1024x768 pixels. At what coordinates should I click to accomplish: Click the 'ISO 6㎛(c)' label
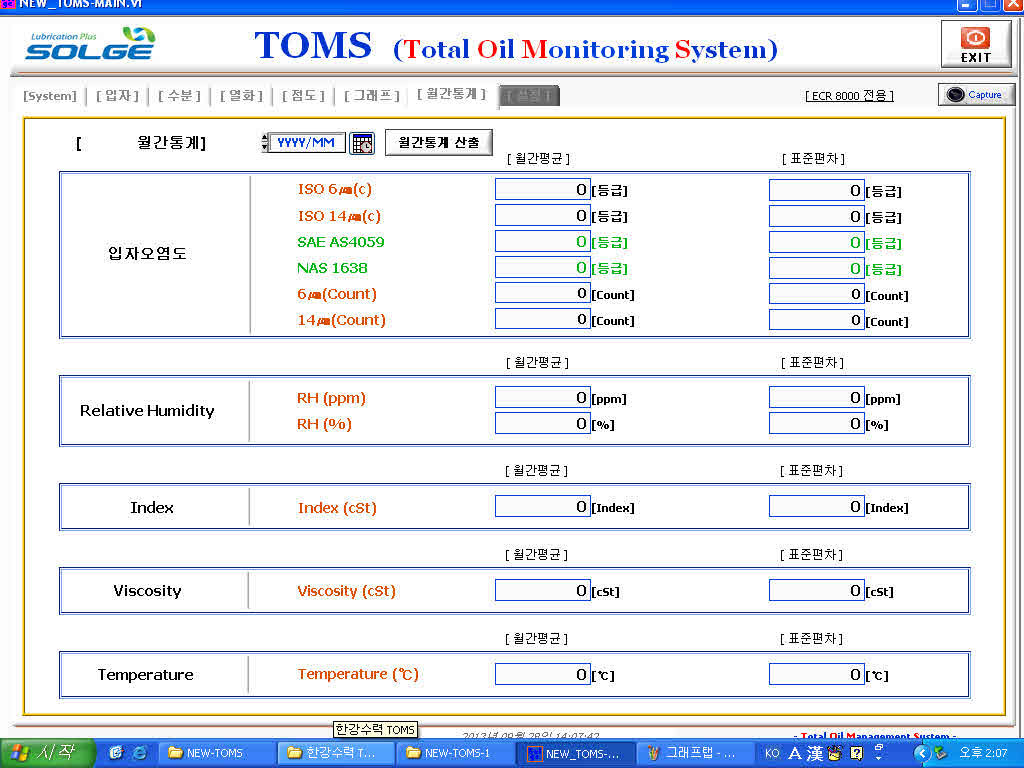pos(334,189)
